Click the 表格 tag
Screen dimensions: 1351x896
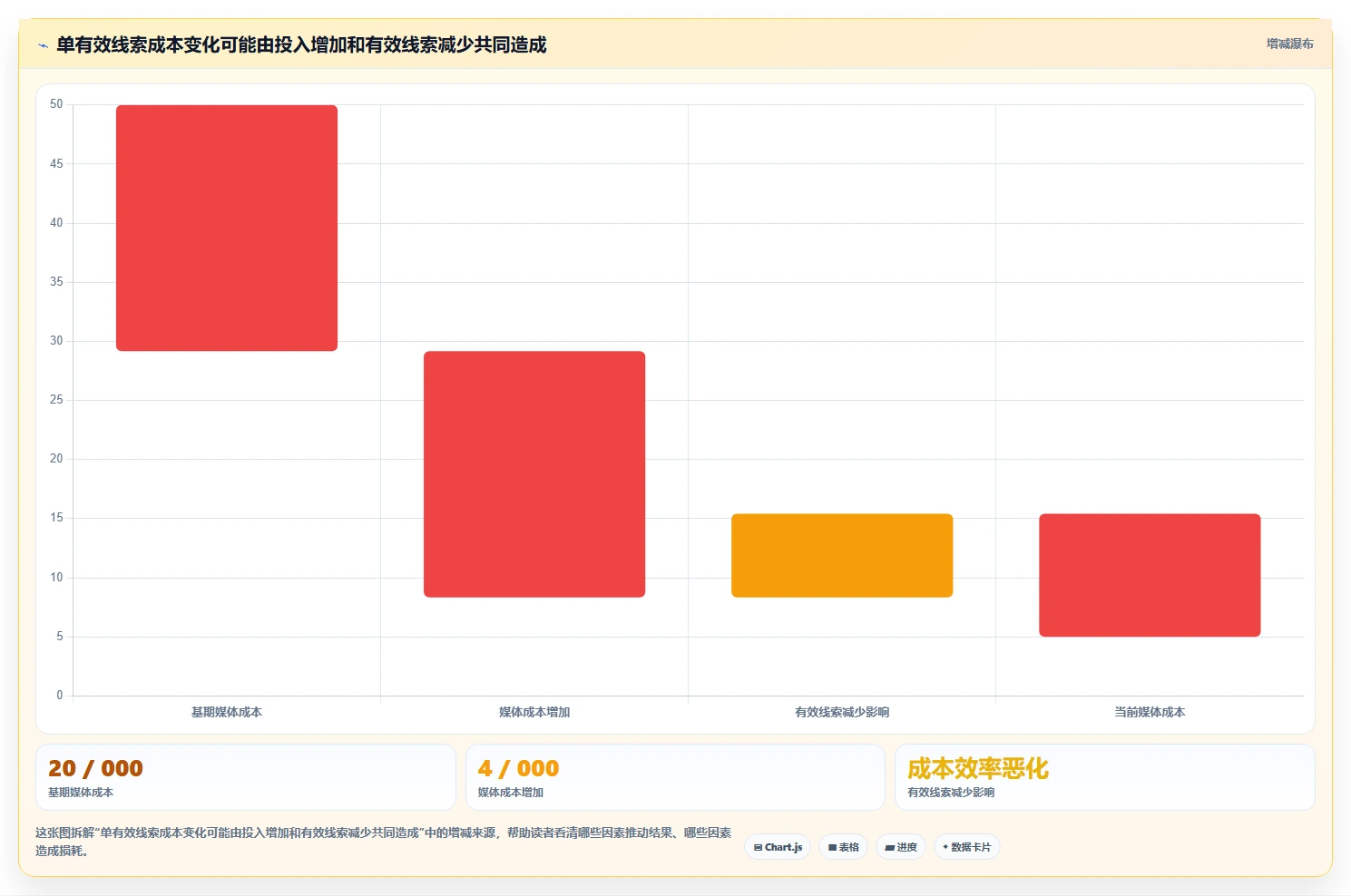tap(843, 847)
